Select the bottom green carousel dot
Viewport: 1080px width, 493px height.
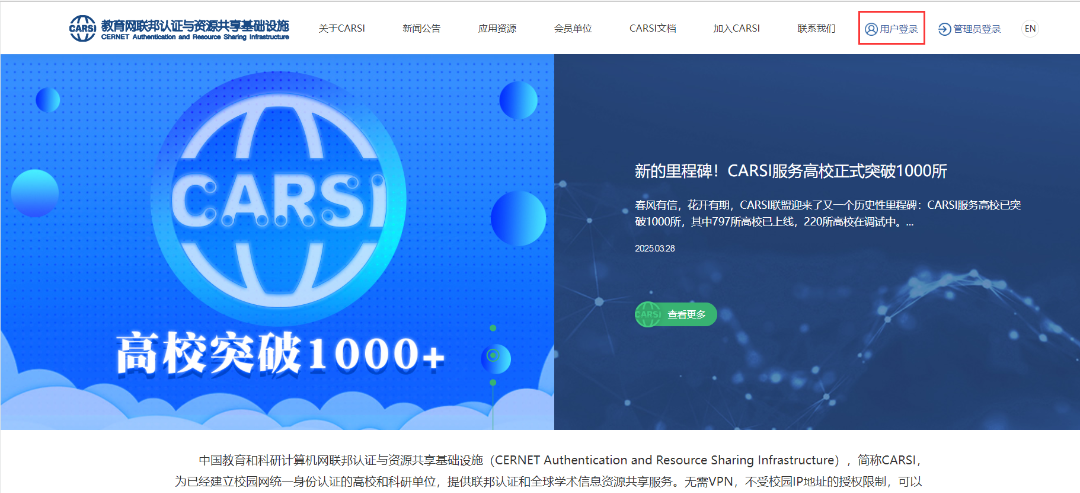(492, 382)
